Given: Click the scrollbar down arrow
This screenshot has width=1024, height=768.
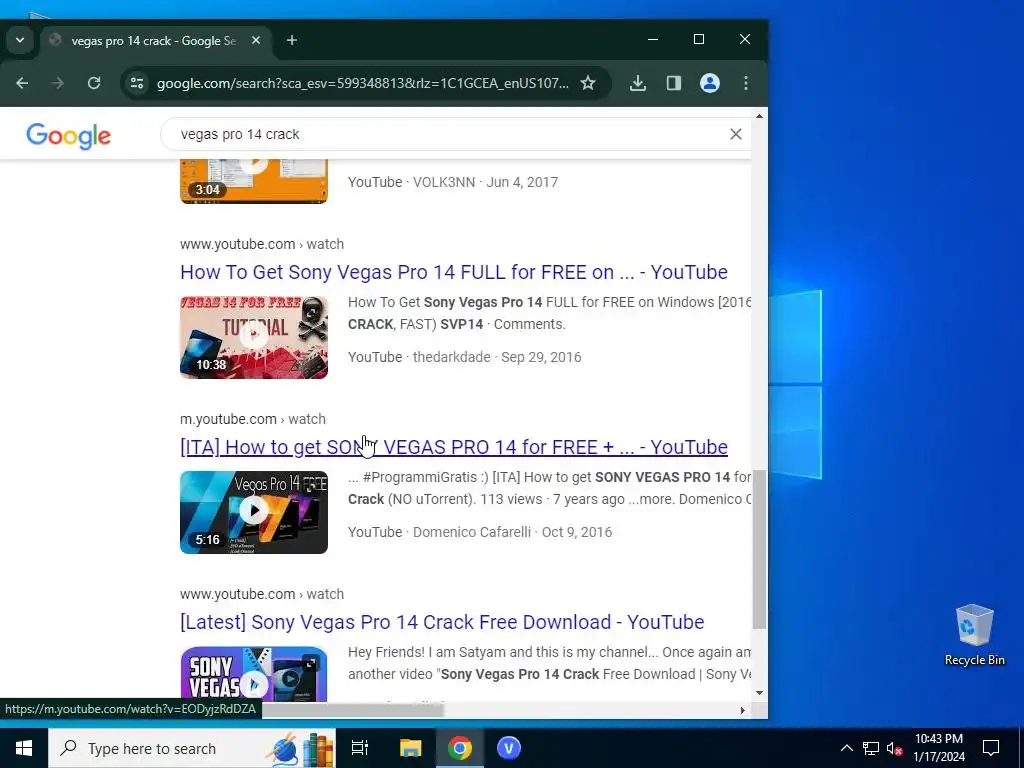Looking at the screenshot, I should [759, 693].
